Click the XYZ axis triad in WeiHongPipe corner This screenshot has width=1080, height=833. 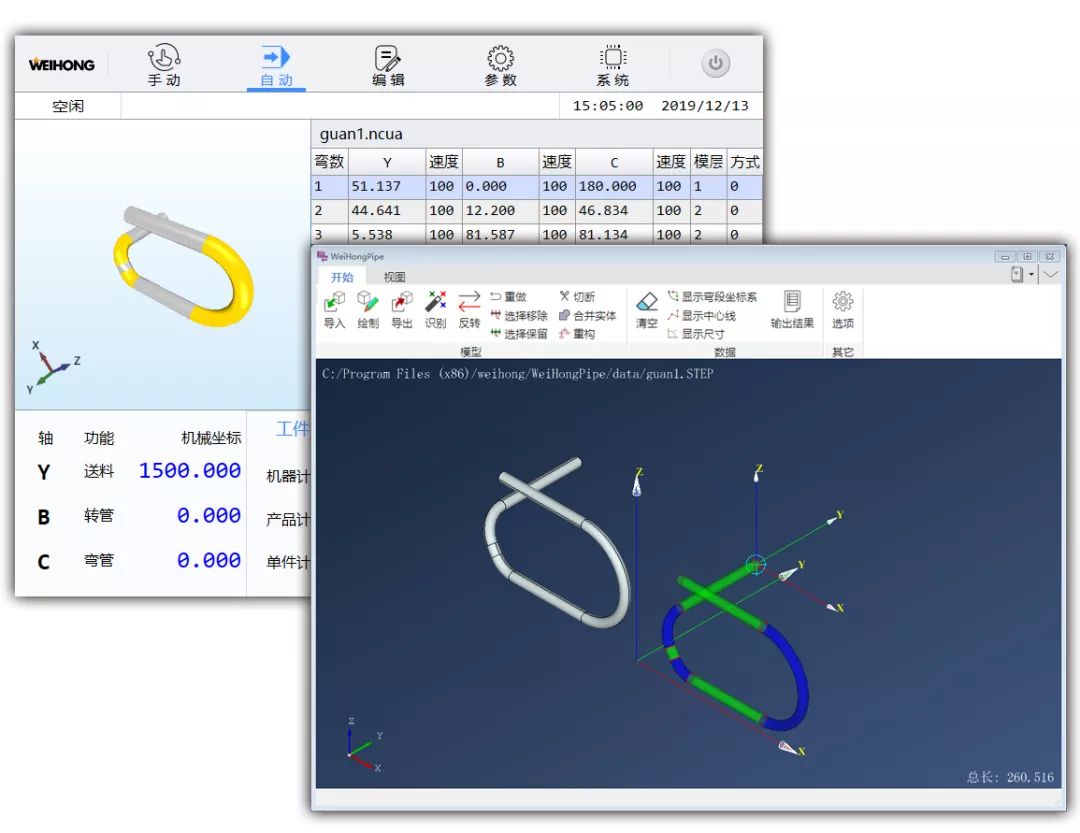click(363, 745)
